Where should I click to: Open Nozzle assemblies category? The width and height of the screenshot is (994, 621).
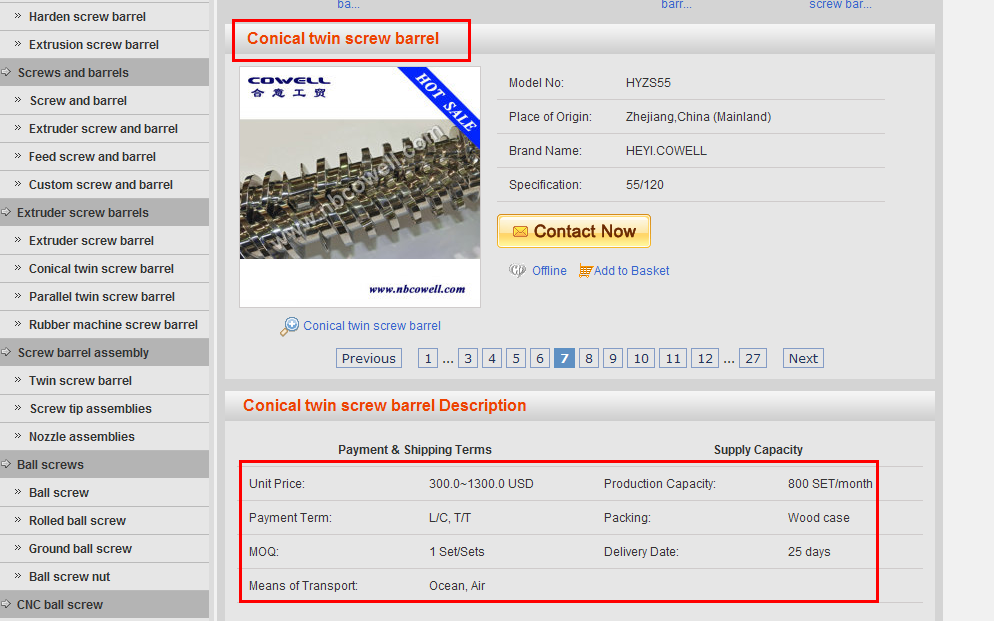pyautogui.click(x=82, y=437)
